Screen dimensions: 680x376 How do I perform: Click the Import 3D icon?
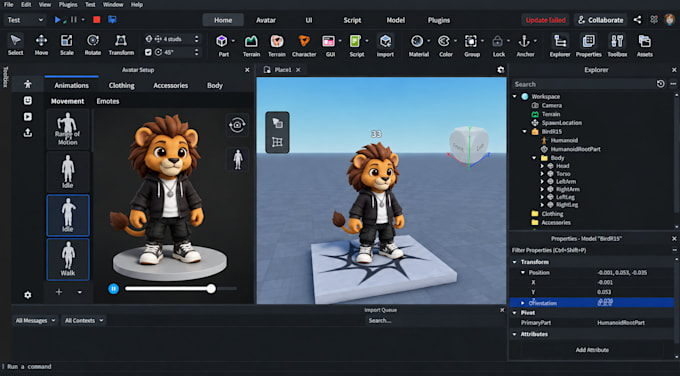coord(385,45)
